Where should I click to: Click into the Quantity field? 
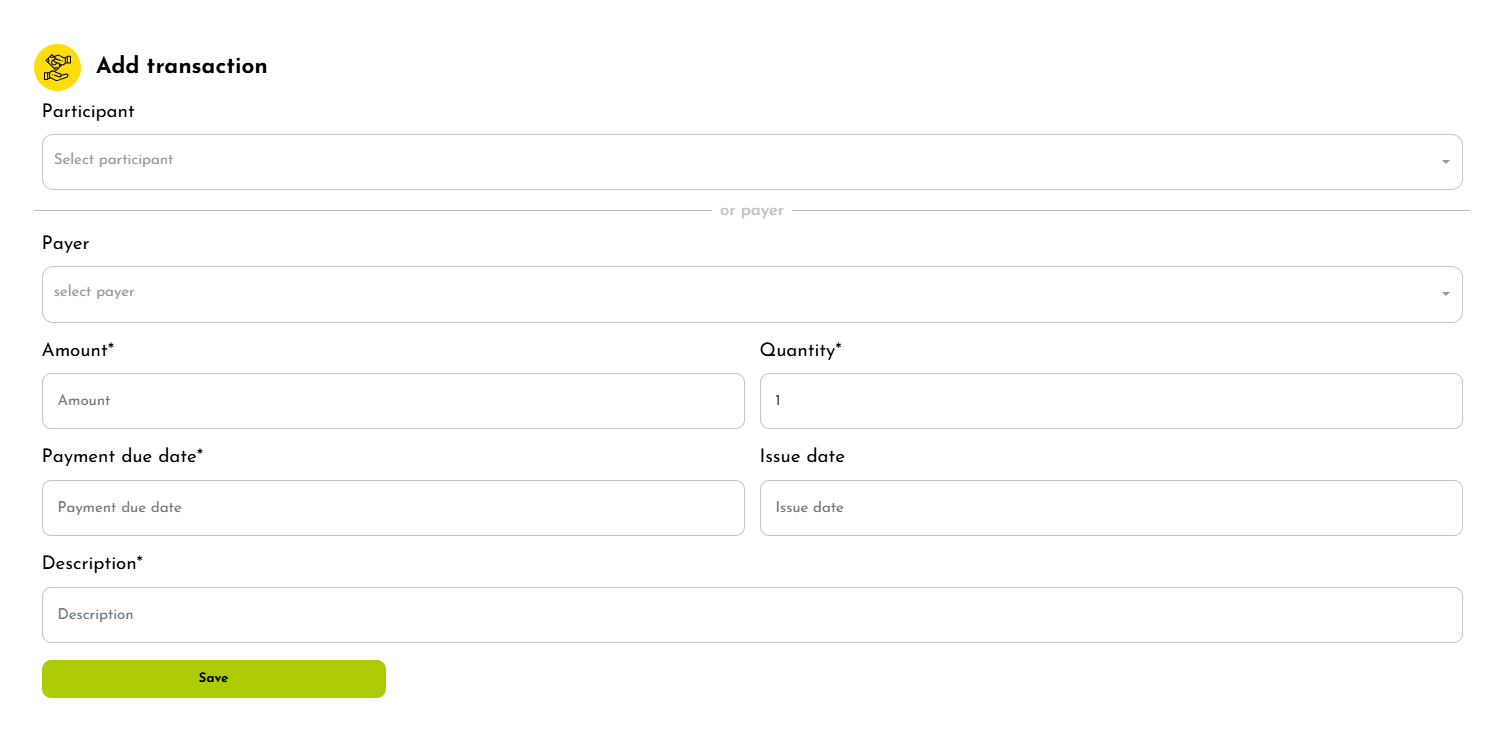(1110, 401)
